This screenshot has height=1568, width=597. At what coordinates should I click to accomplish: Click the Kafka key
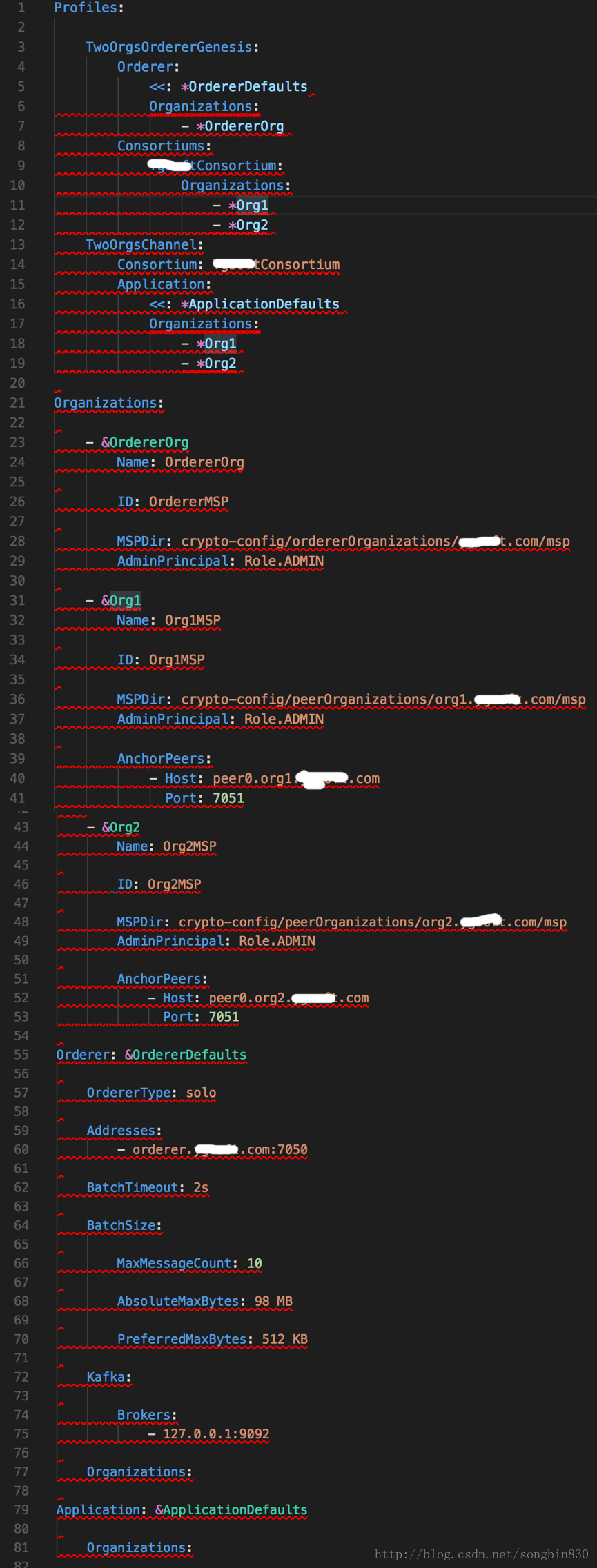tap(106, 1377)
